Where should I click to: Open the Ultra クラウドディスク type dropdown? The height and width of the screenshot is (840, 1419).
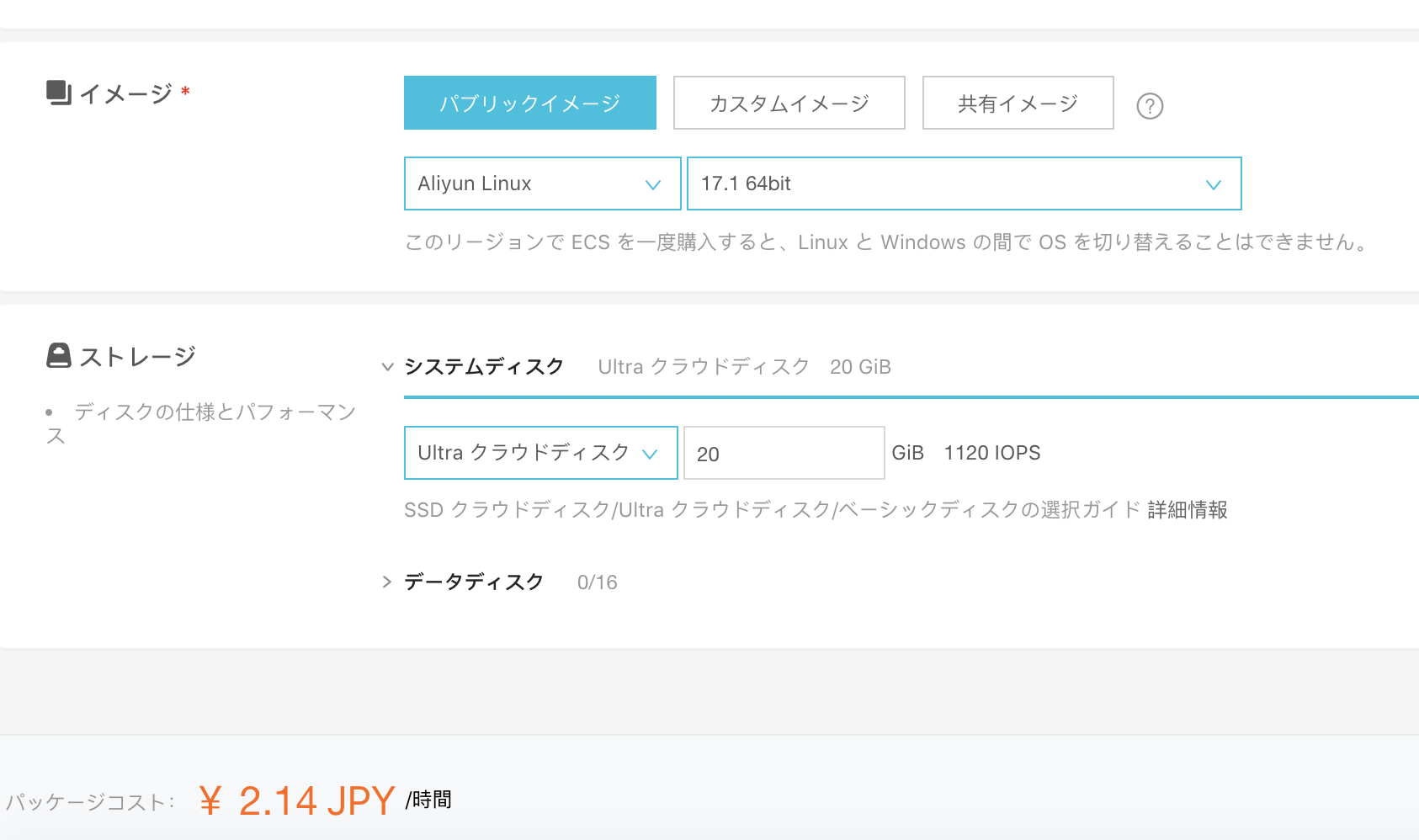(x=541, y=453)
